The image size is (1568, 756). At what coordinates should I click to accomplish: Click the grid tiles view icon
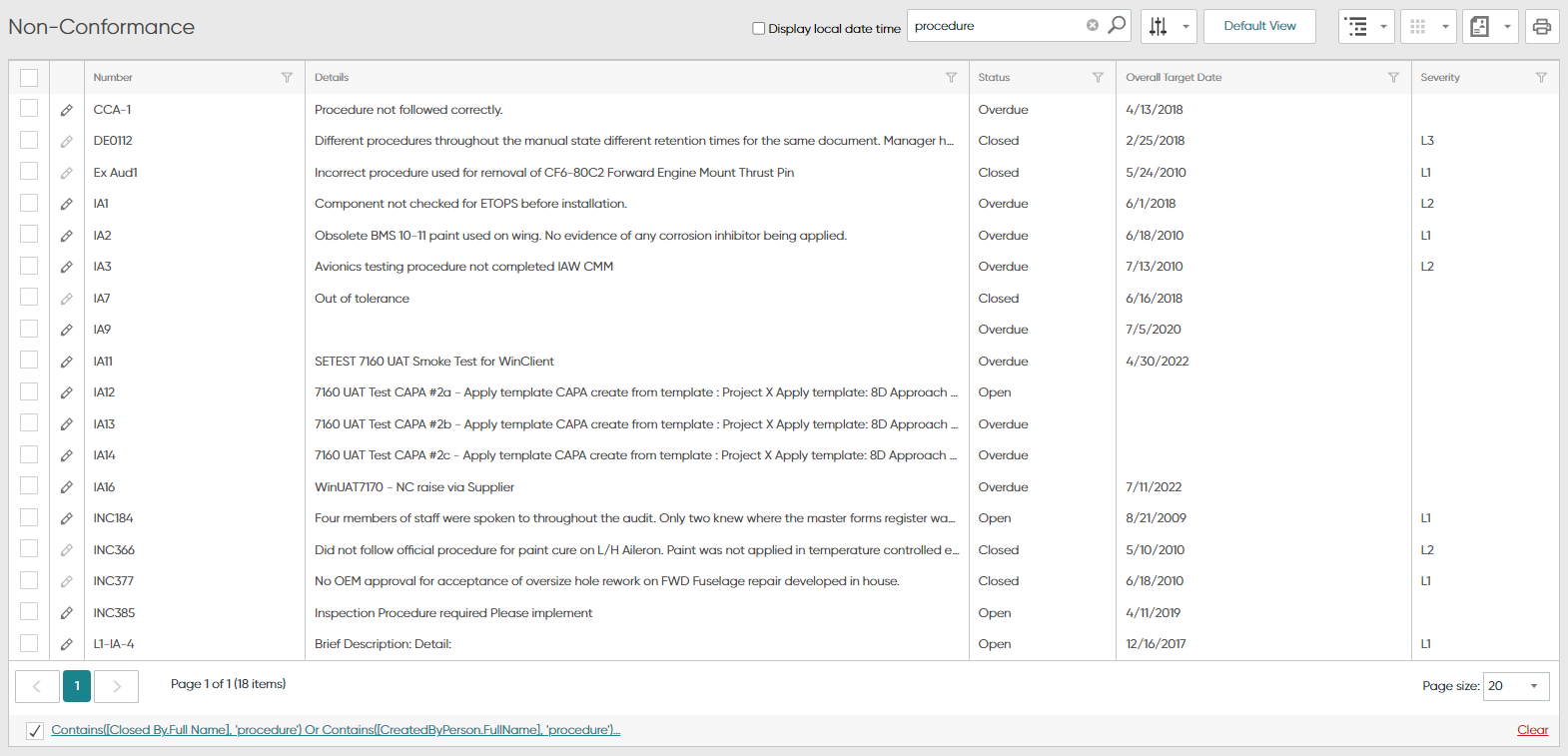[x=1418, y=27]
